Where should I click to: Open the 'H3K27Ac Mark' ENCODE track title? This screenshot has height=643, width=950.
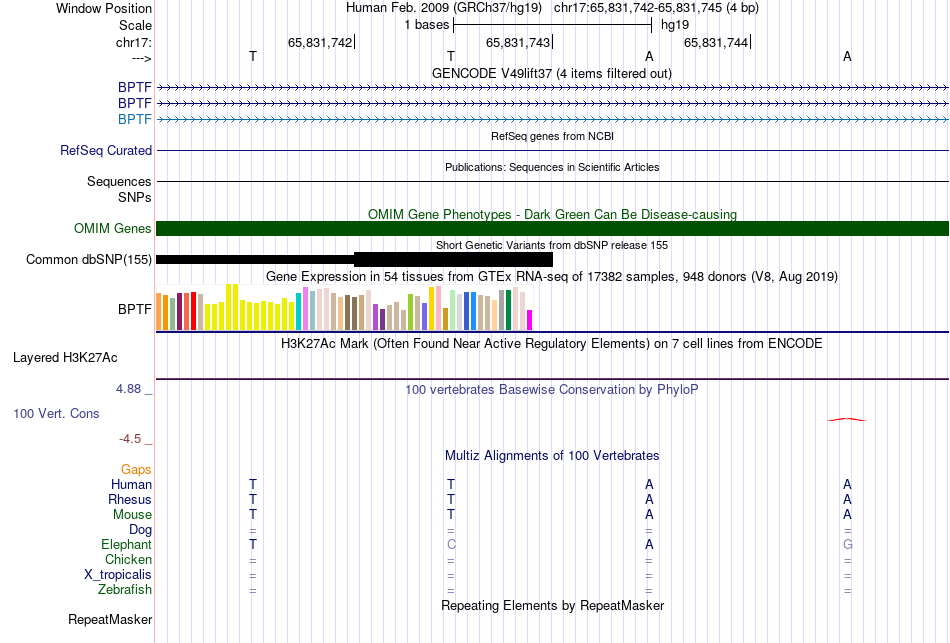(x=552, y=344)
